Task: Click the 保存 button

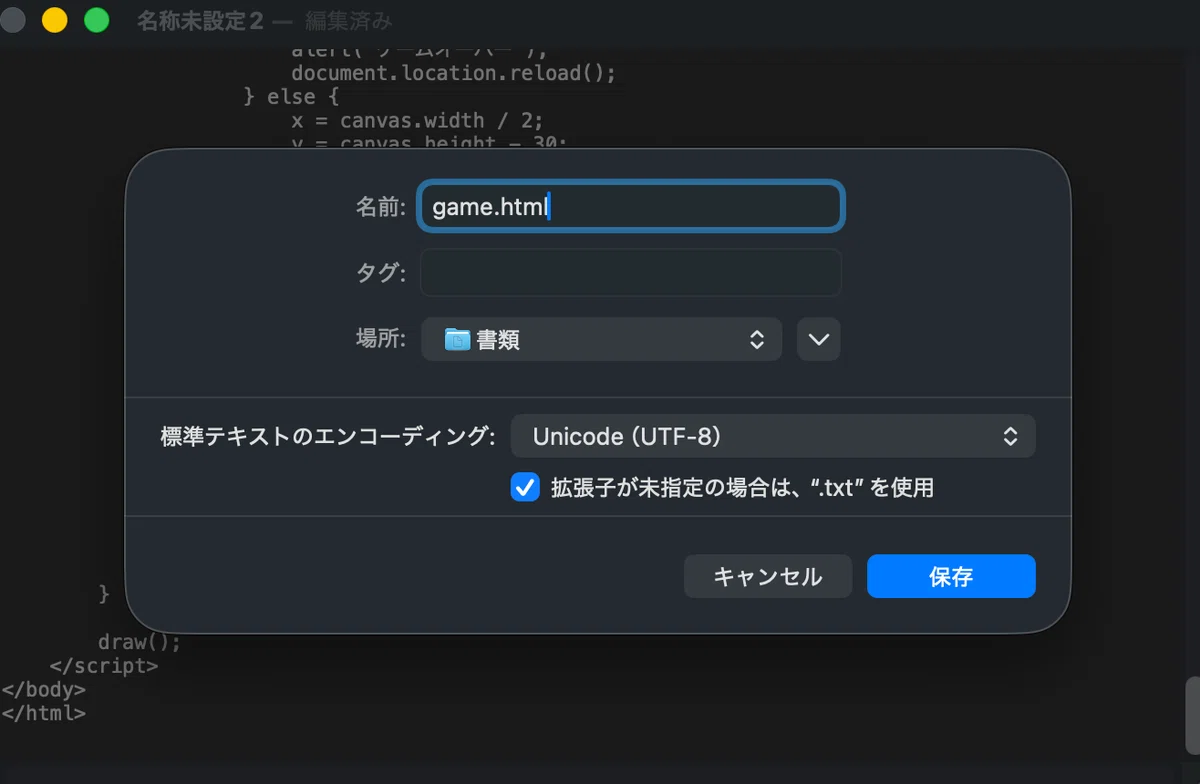Action: 951,577
